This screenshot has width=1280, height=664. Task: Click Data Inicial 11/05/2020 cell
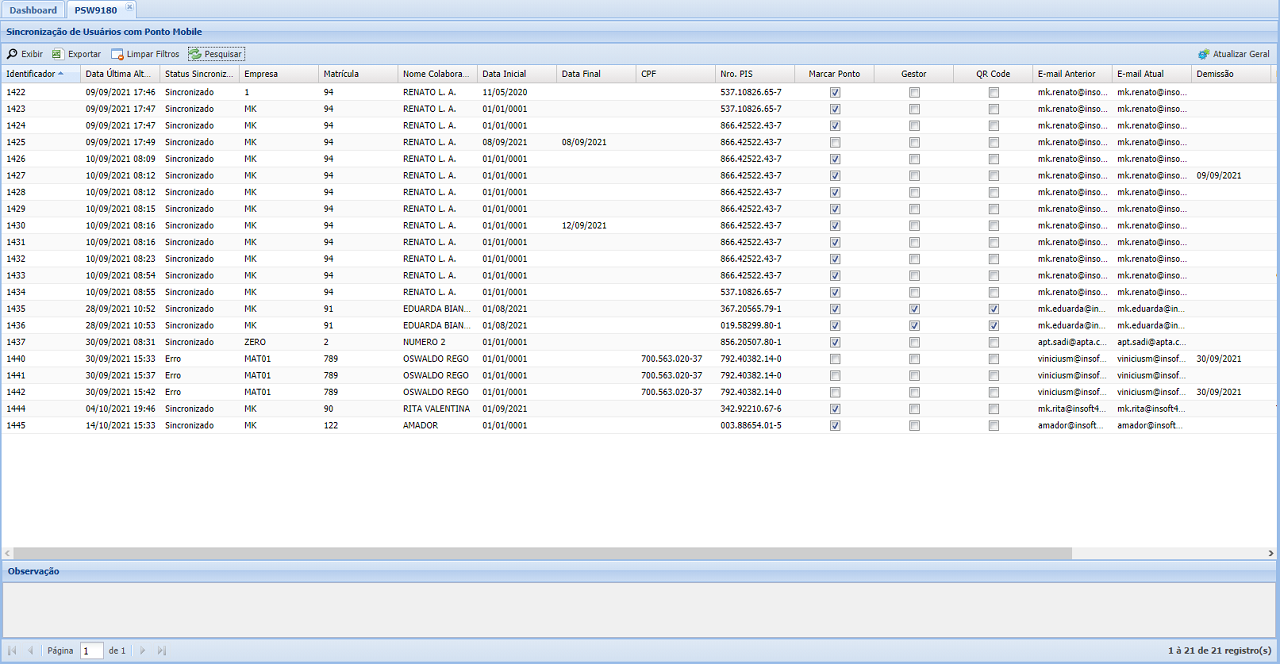504,92
